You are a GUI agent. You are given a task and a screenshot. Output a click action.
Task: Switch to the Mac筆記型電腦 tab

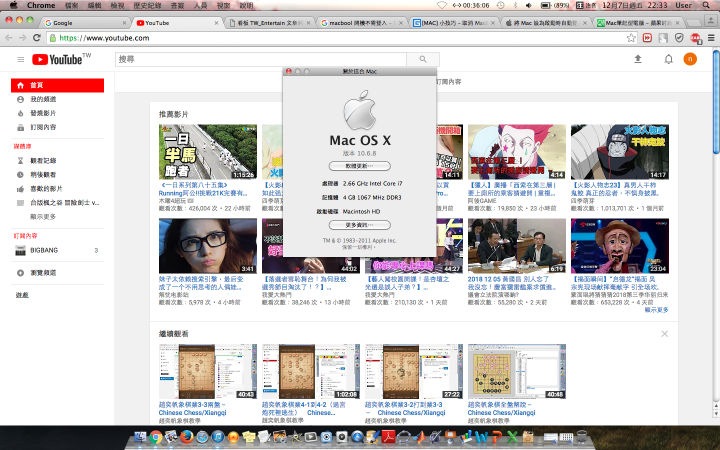[x=639, y=22]
